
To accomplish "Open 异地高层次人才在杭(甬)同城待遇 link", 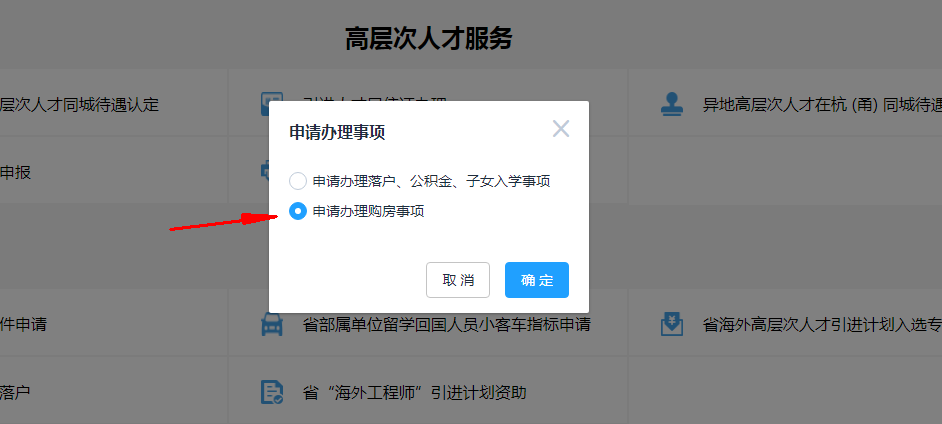I will pyautogui.click(x=822, y=104).
